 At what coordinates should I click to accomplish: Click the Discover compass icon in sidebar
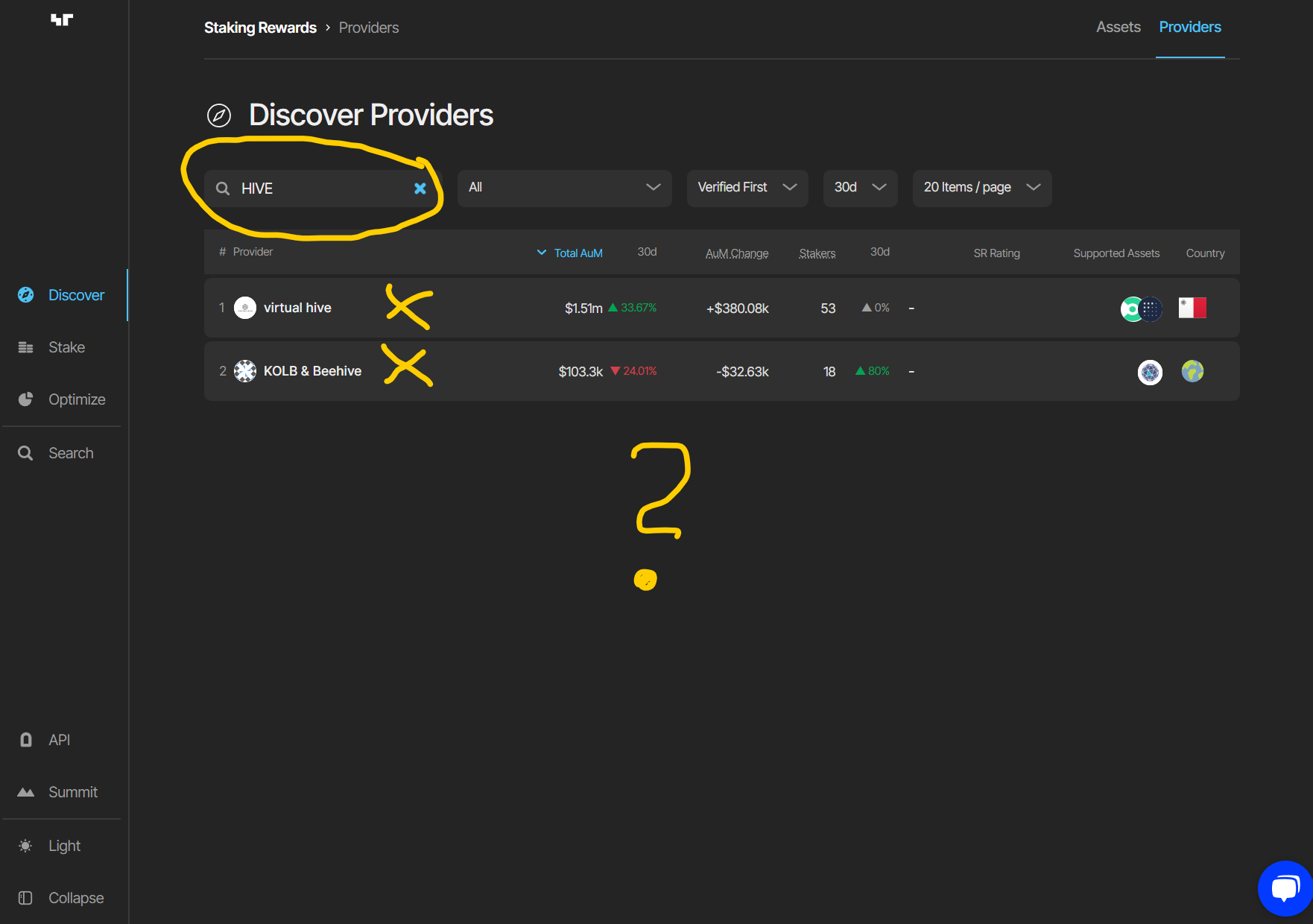coord(25,295)
